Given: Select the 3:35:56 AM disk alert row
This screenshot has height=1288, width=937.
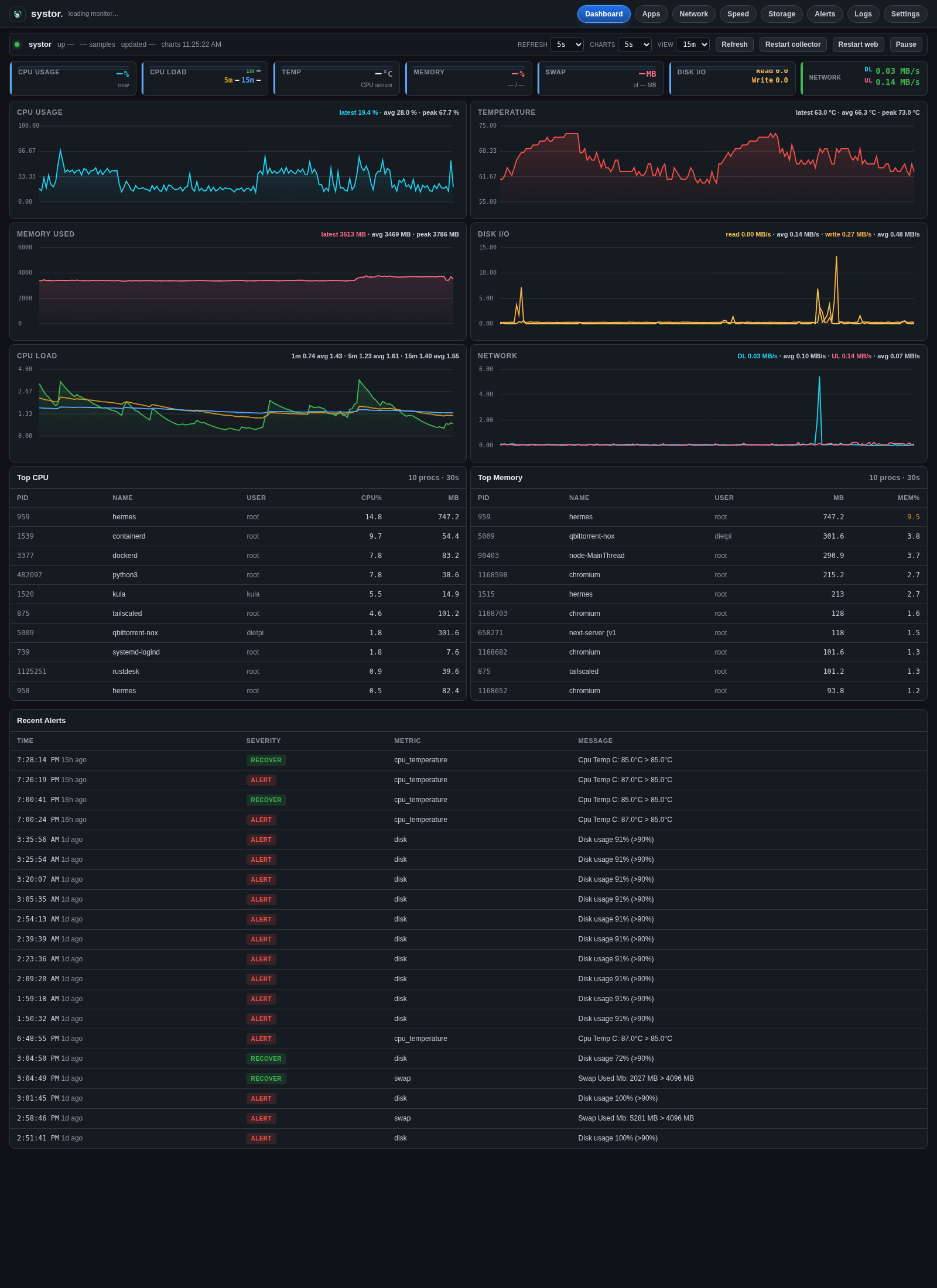Looking at the screenshot, I should pyautogui.click(x=468, y=840).
